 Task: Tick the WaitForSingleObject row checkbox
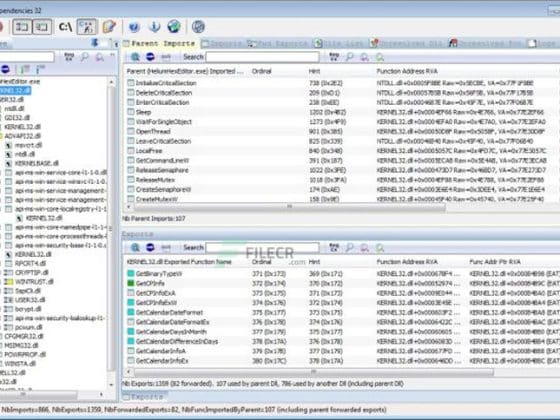coord(131,121)
